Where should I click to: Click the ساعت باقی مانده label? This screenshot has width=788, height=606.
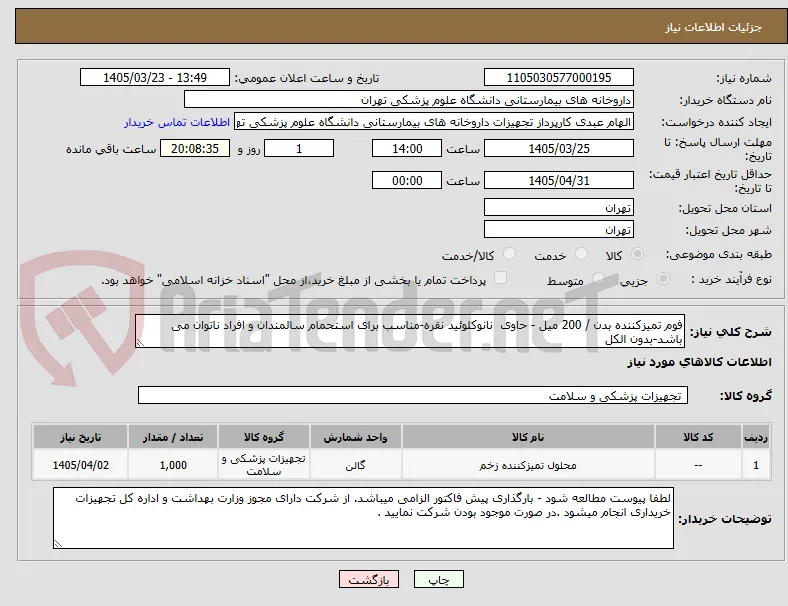click(x=111, y=149)
